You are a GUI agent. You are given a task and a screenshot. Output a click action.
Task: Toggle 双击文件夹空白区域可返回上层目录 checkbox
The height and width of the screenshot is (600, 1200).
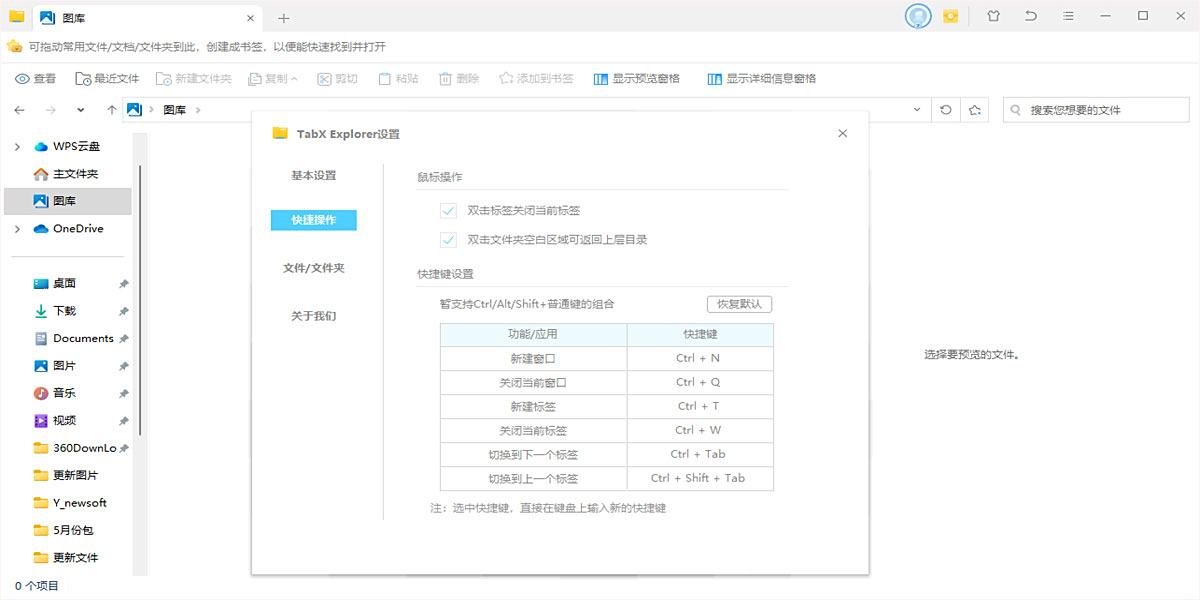point(448,240)
